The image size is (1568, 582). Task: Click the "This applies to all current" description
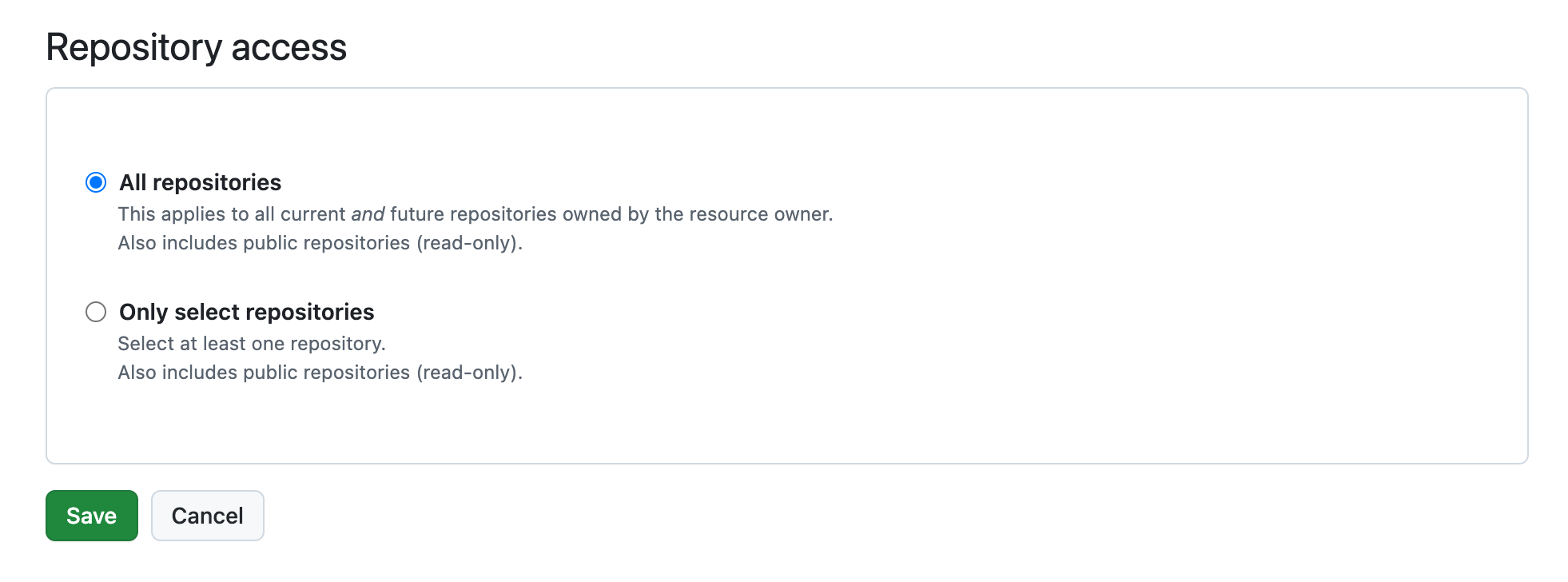pyautogui.click(x=232, y=214)
